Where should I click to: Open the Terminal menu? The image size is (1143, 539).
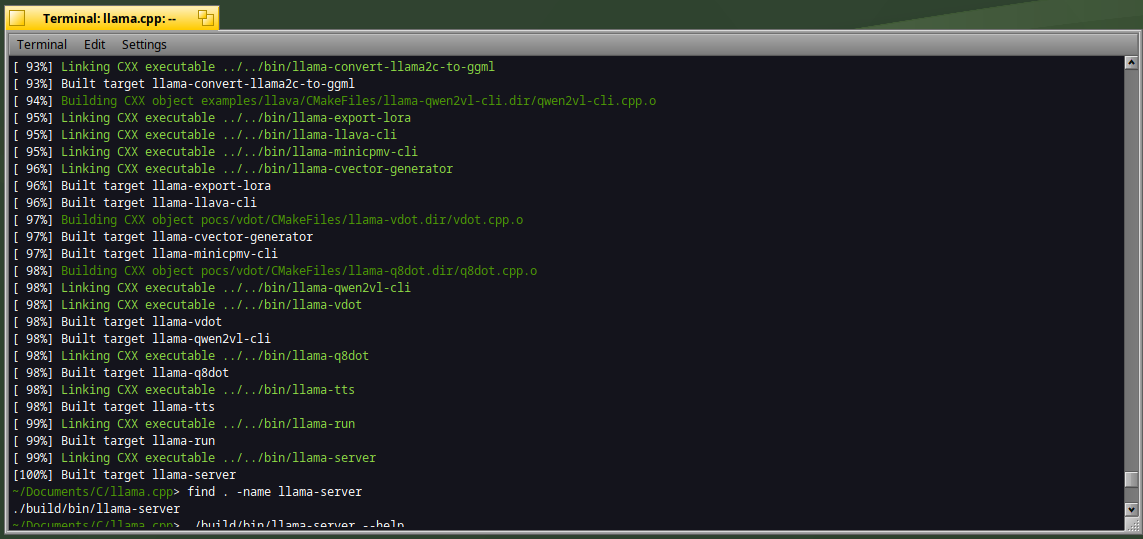[x=42, y=44]
